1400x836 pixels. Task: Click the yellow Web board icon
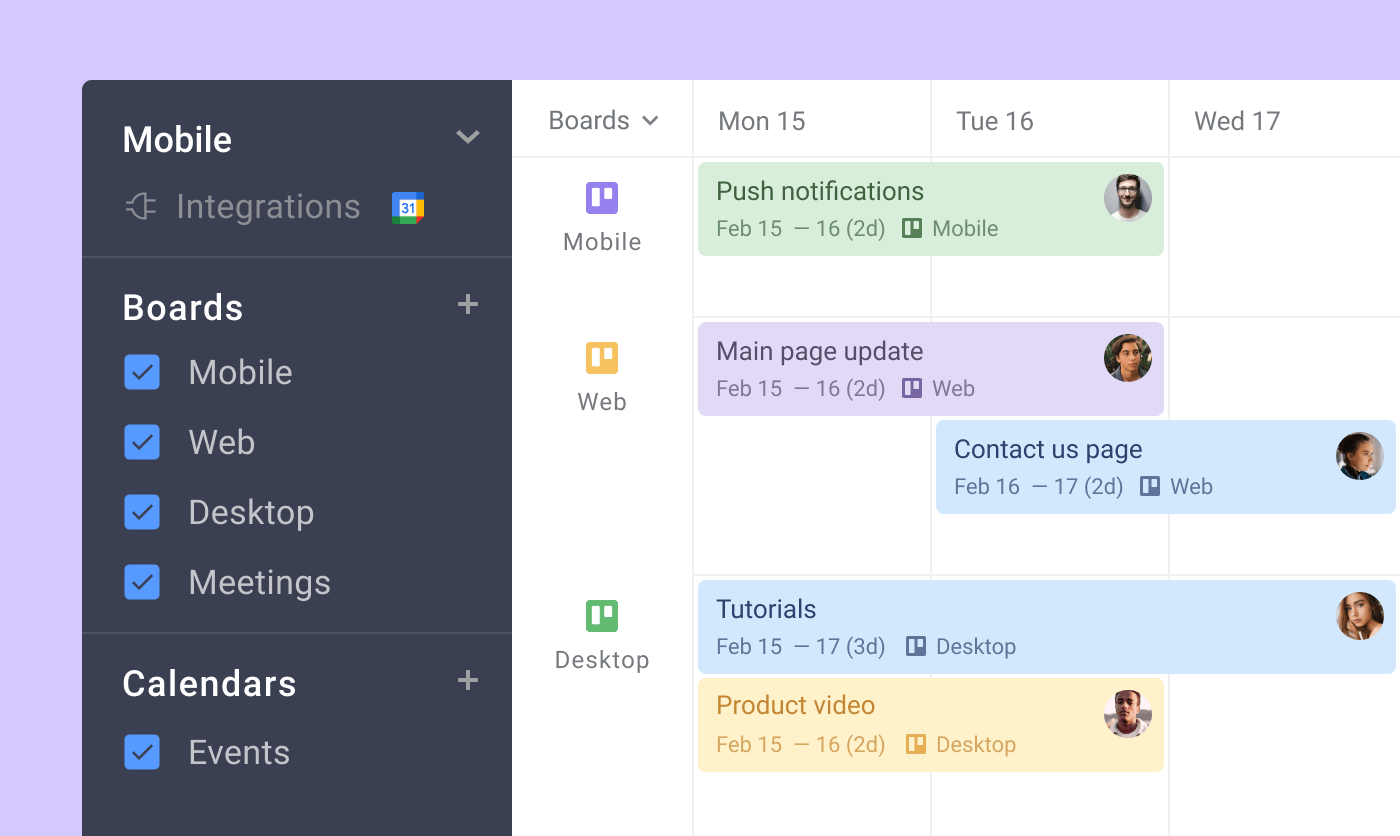601,357
